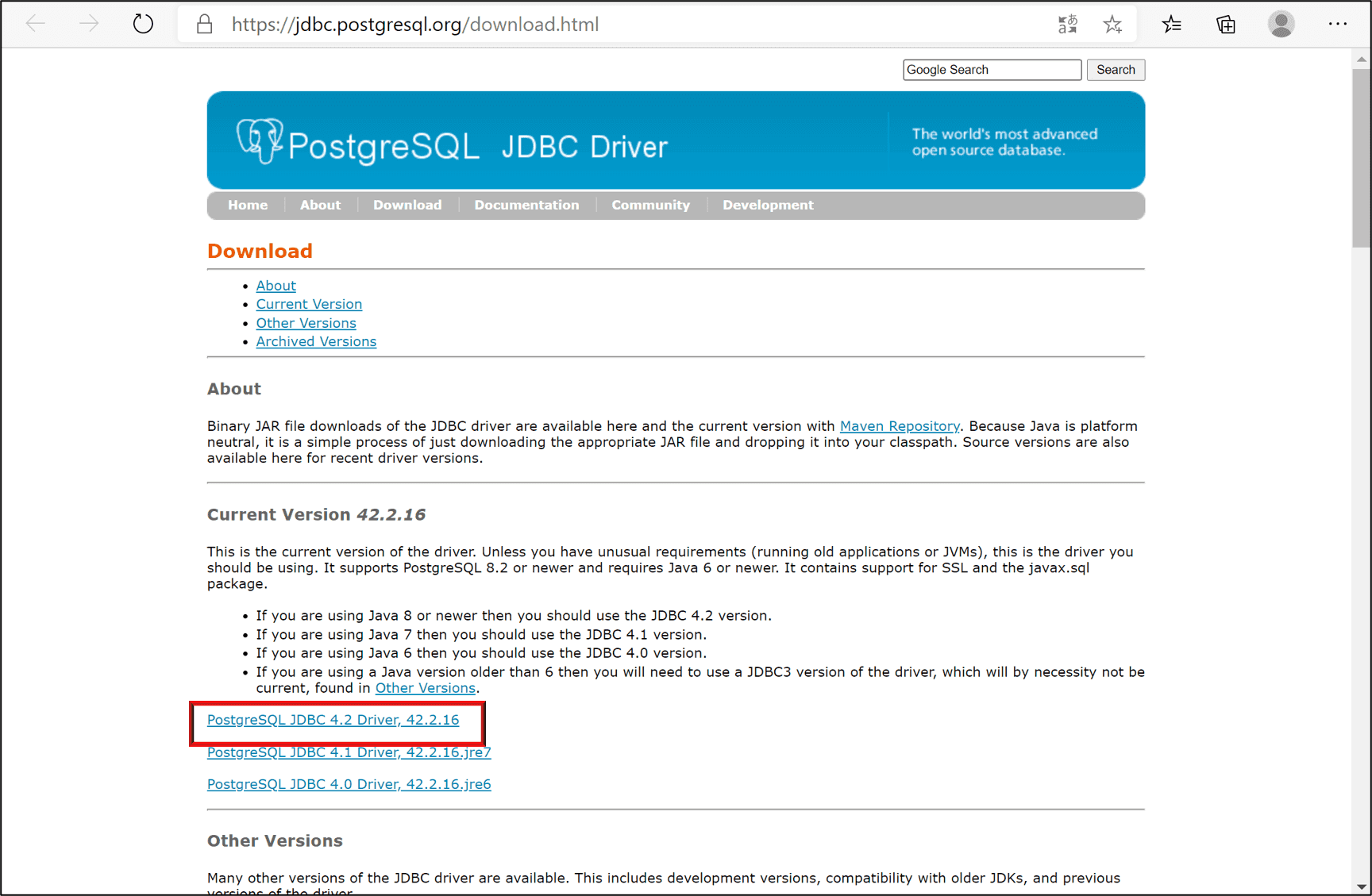Click the PostgreSQL elephant logo
Image resolution: width=1372 pixels, height=896 pixels.
tap(260, 140)
